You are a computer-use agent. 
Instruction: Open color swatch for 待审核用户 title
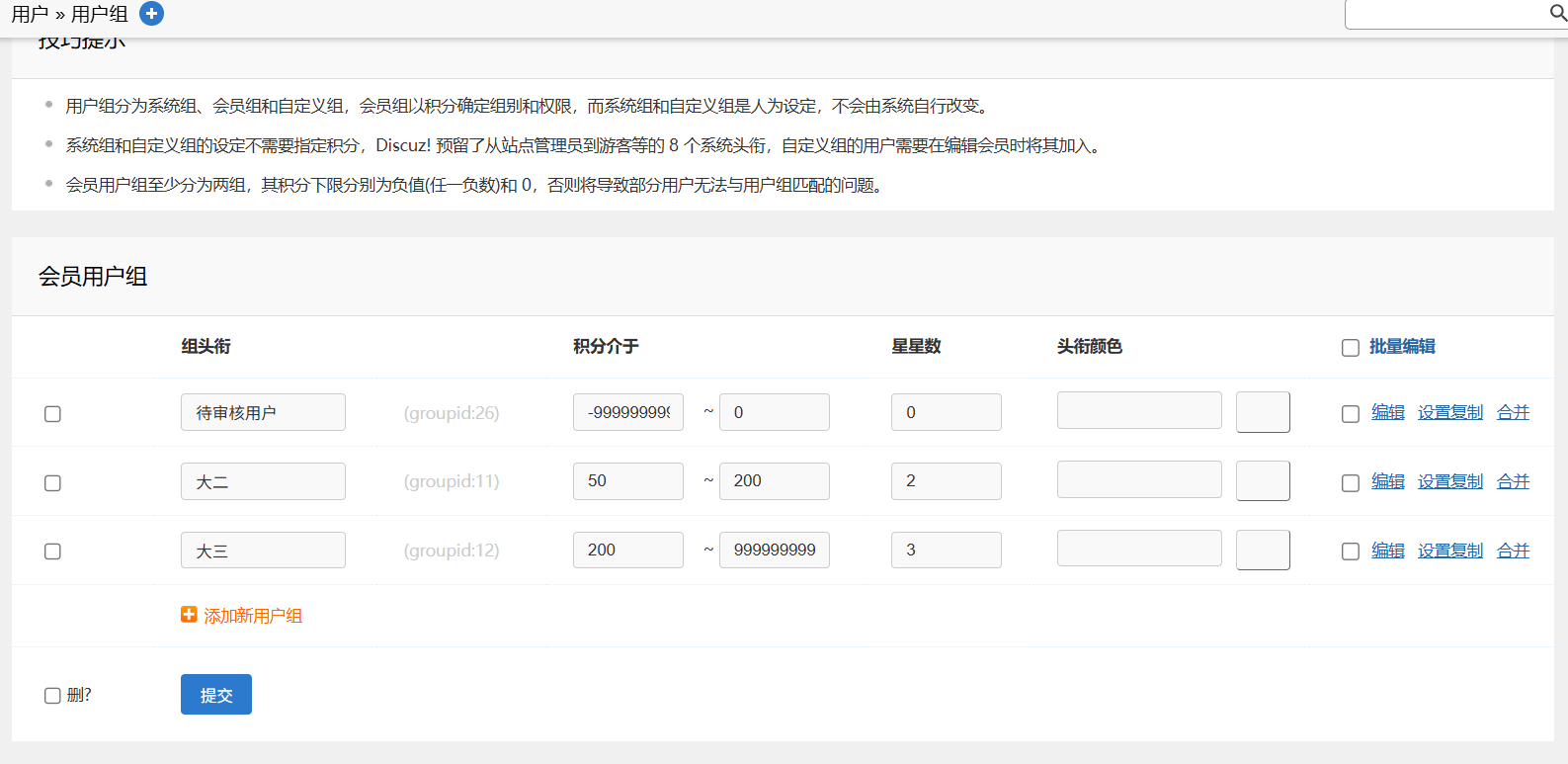coord(1262,412)
